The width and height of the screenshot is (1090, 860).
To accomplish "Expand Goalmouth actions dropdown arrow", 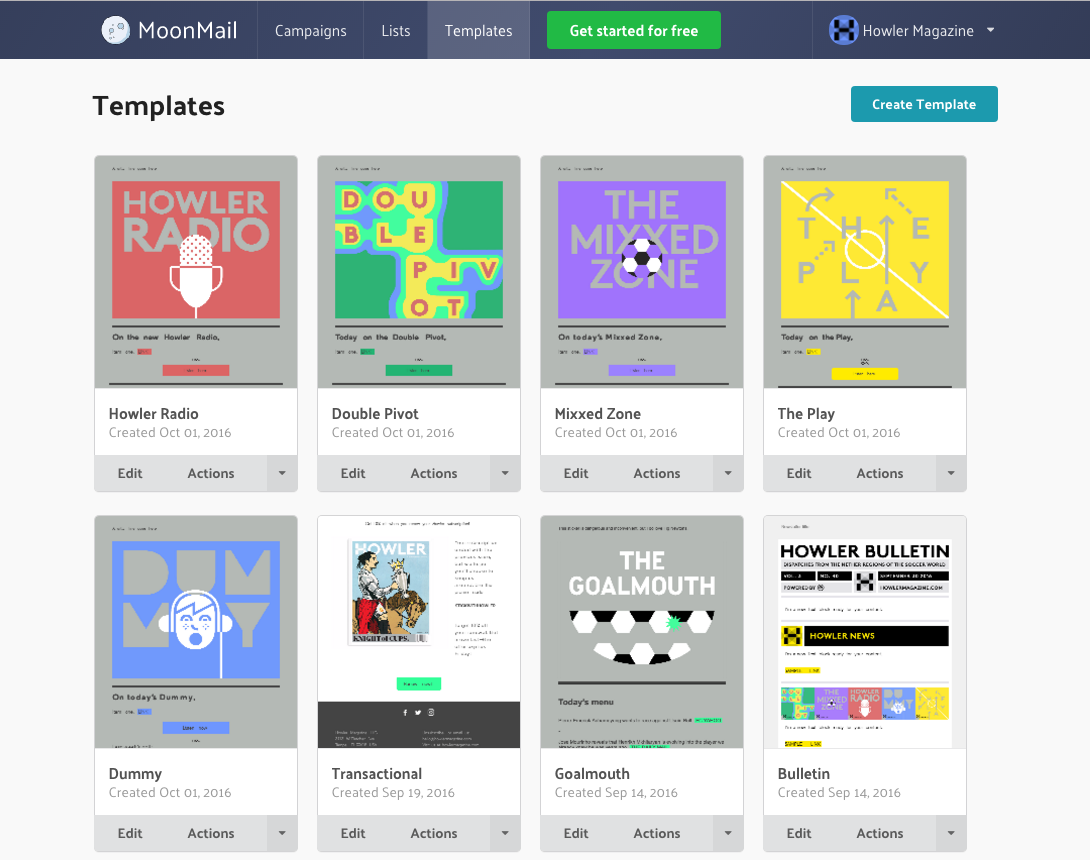I will click(x=729, y=834).
